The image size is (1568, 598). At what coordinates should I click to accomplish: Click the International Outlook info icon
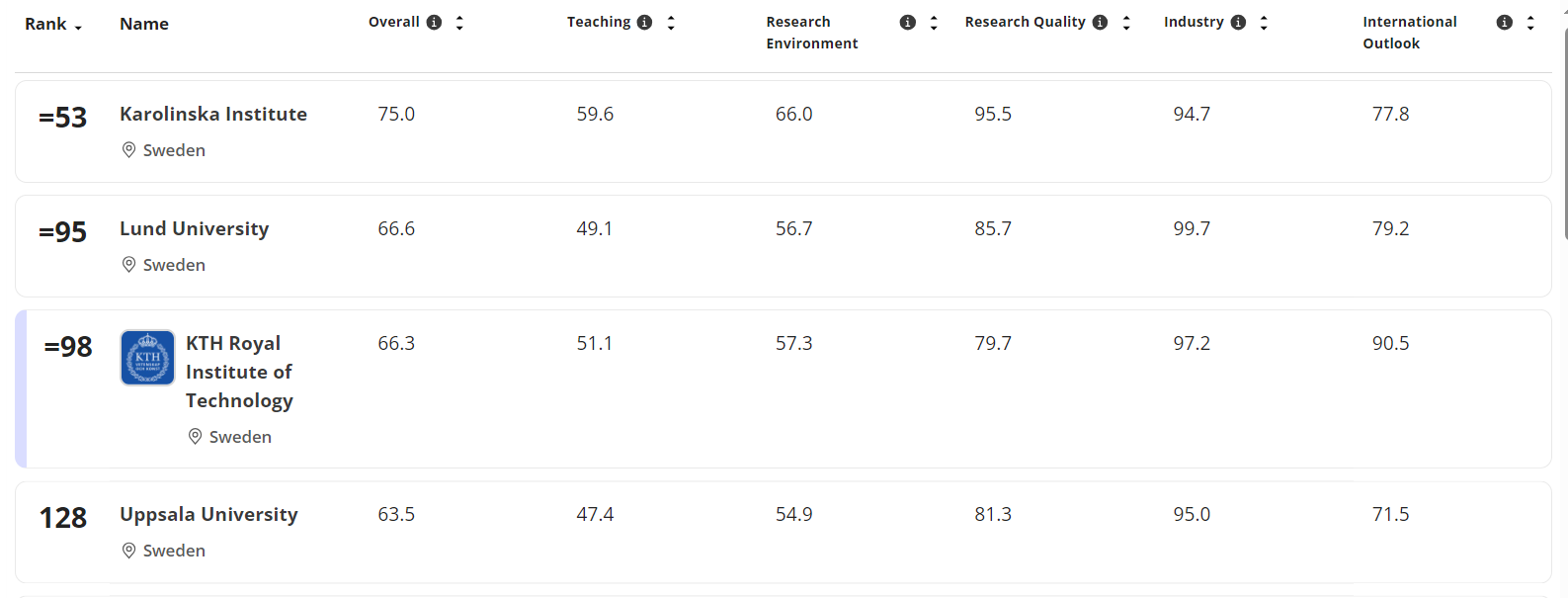coord(1504,23)
